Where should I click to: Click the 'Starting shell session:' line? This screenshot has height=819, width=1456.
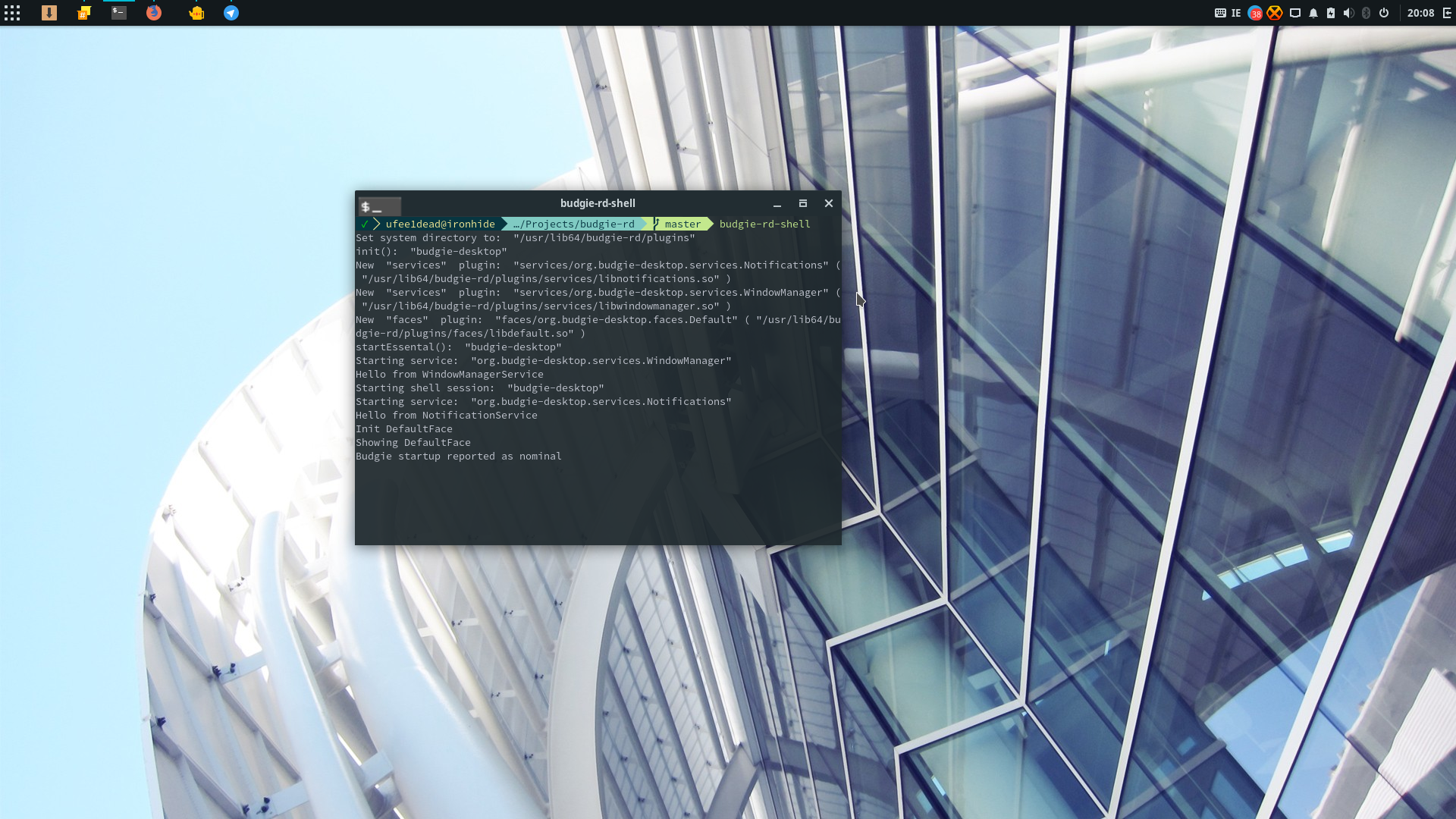[x=480, y=388]
